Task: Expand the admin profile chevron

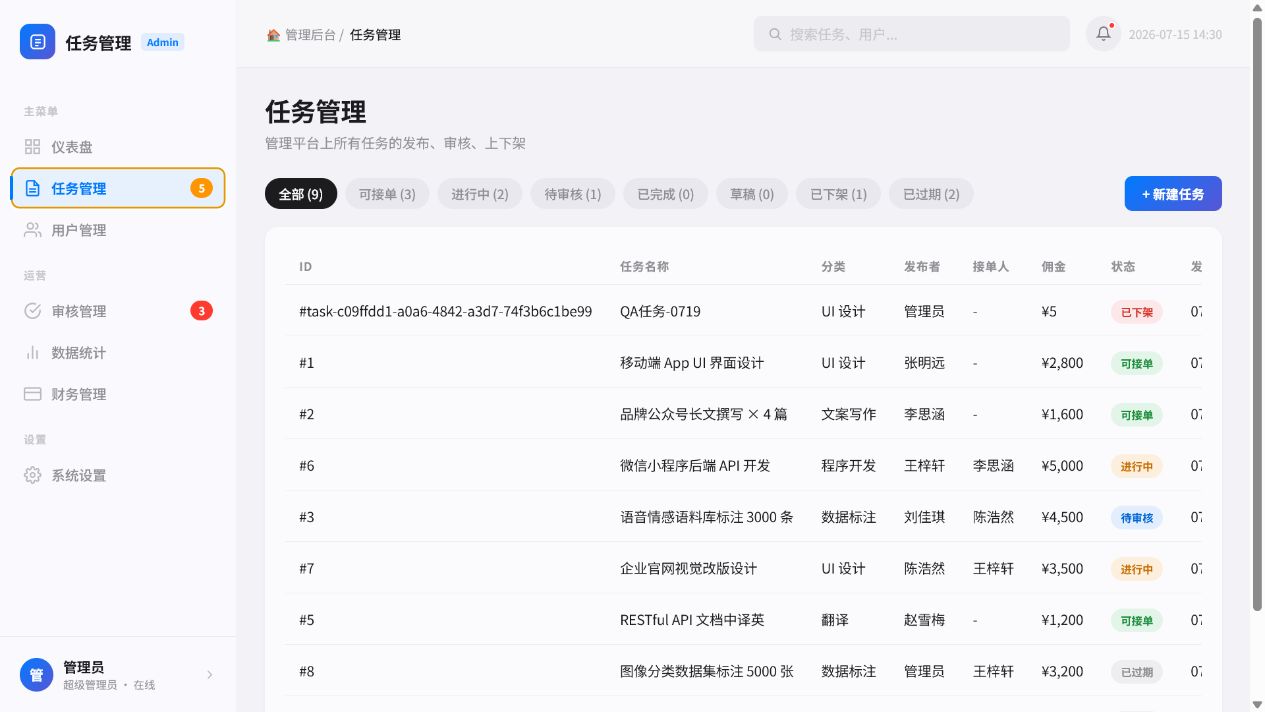Action: (209, 675)
